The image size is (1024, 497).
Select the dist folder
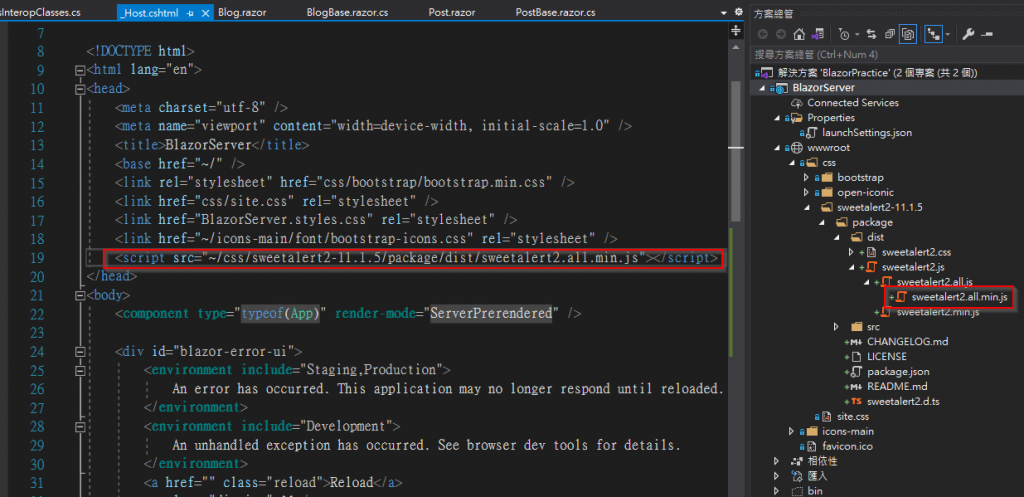point(875,237)
